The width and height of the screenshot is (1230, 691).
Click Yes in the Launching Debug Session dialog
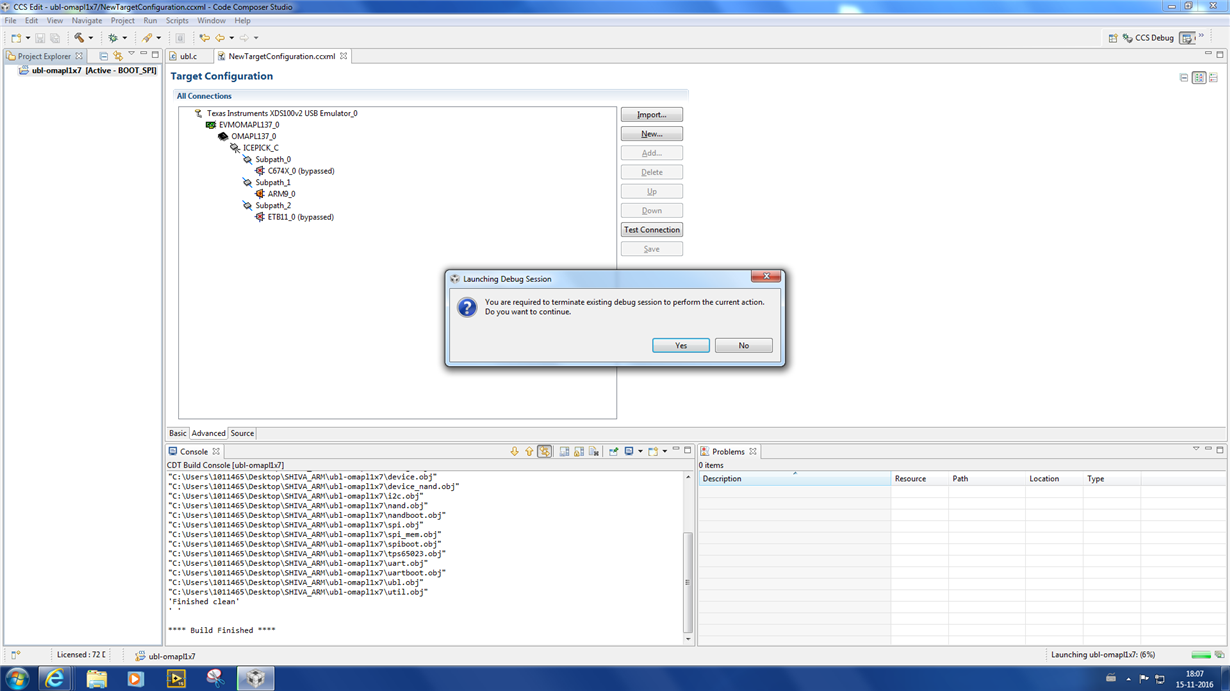[x=681, y=345]
